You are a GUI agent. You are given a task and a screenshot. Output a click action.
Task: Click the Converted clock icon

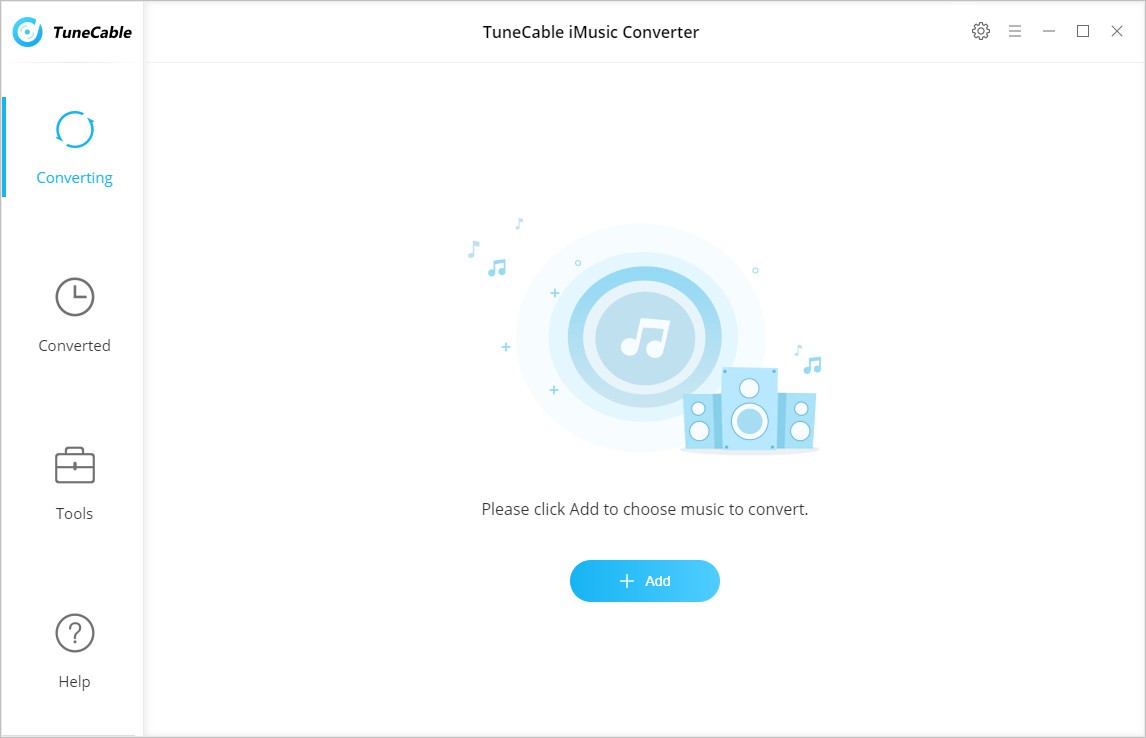click(x=75, y=297)
